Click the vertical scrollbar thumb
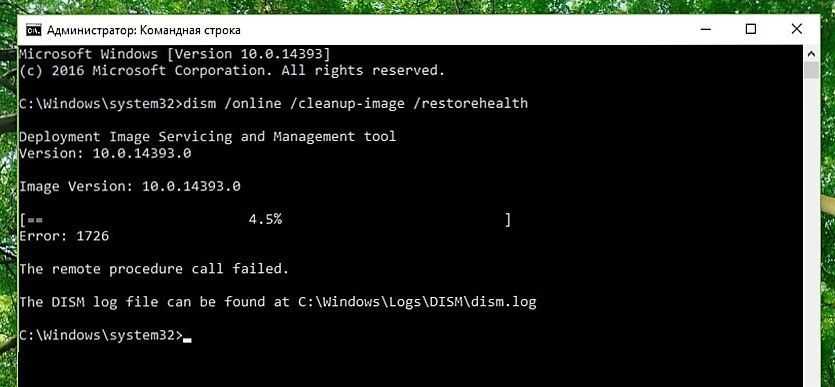 811,70
